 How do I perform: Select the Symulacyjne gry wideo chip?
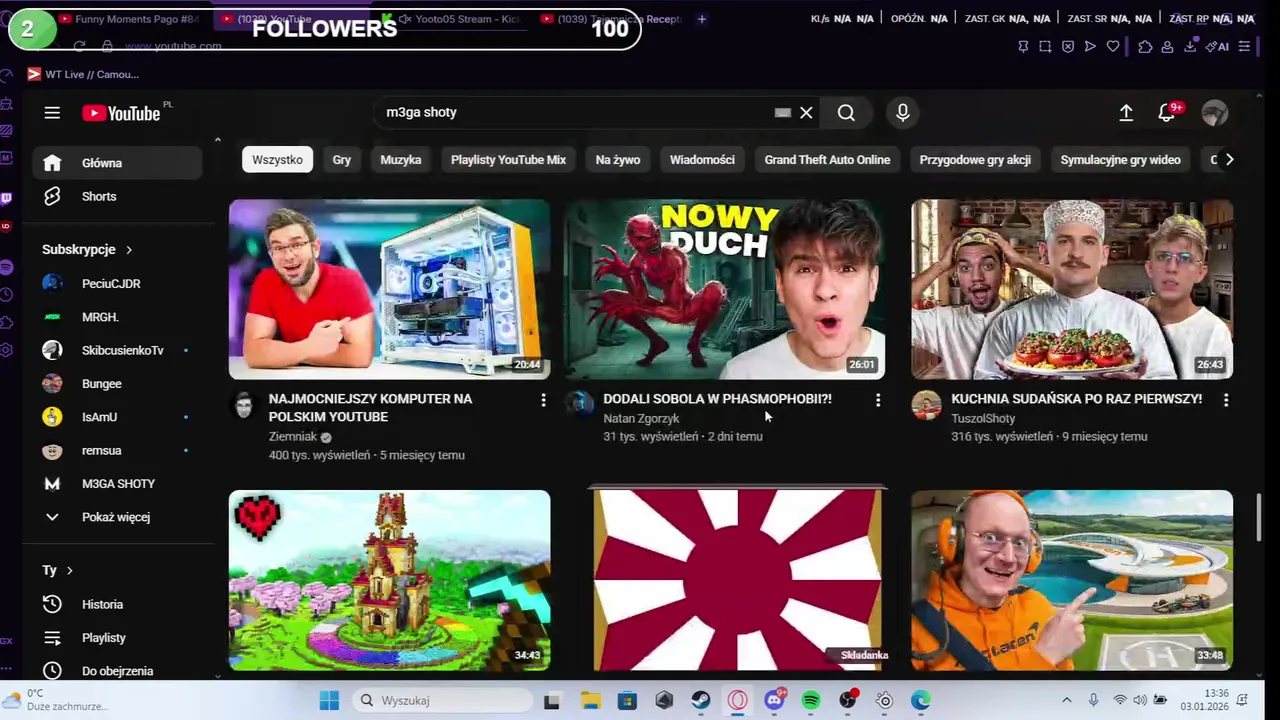pyautogui.click(x=1120, y=160)
